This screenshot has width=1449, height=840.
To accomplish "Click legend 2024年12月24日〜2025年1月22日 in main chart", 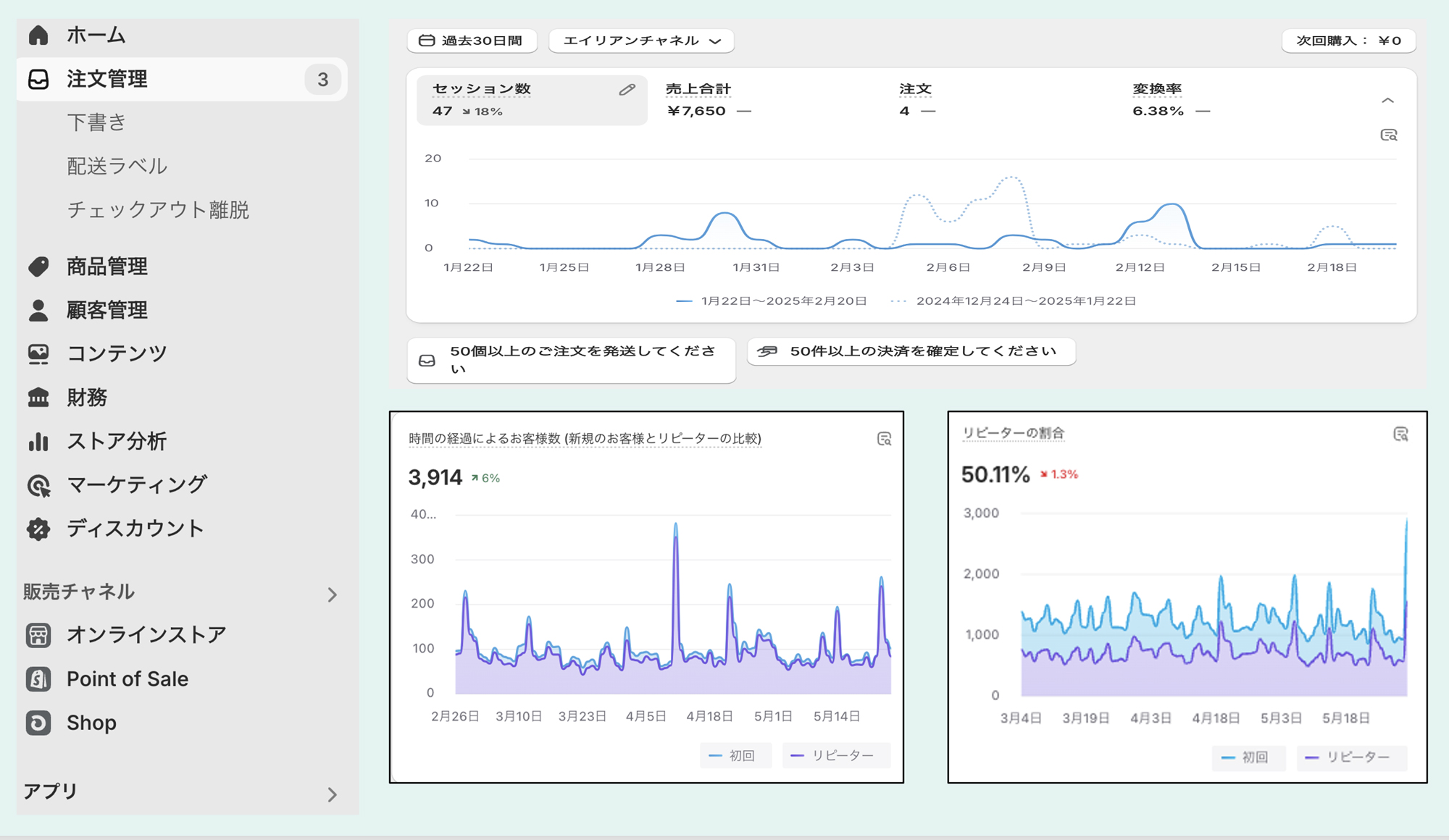I will pos(1013,301).
